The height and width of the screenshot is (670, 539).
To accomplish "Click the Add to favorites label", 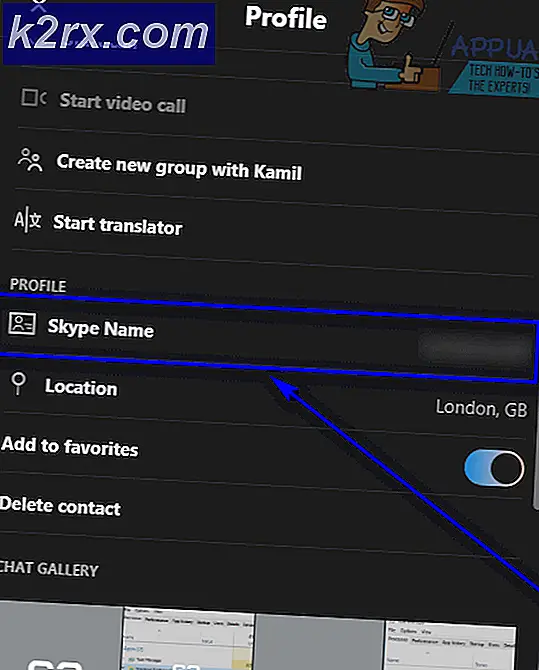I will (x=70, y=447).
